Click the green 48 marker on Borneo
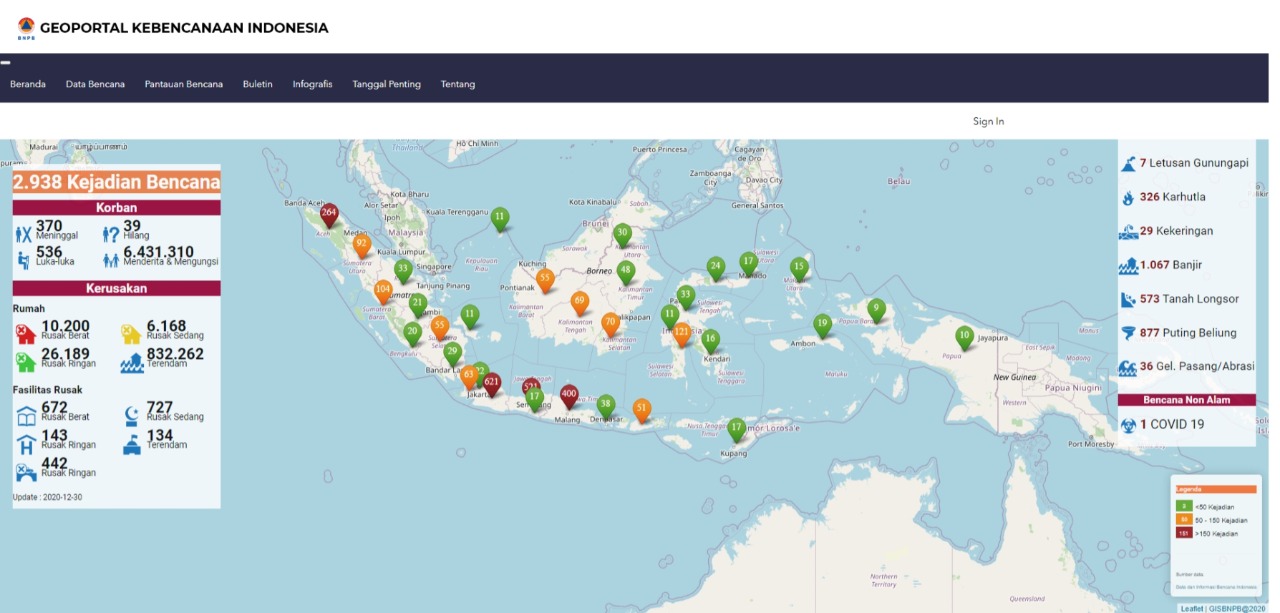This screenshot has width=1280, height=613. pos(626,271)
